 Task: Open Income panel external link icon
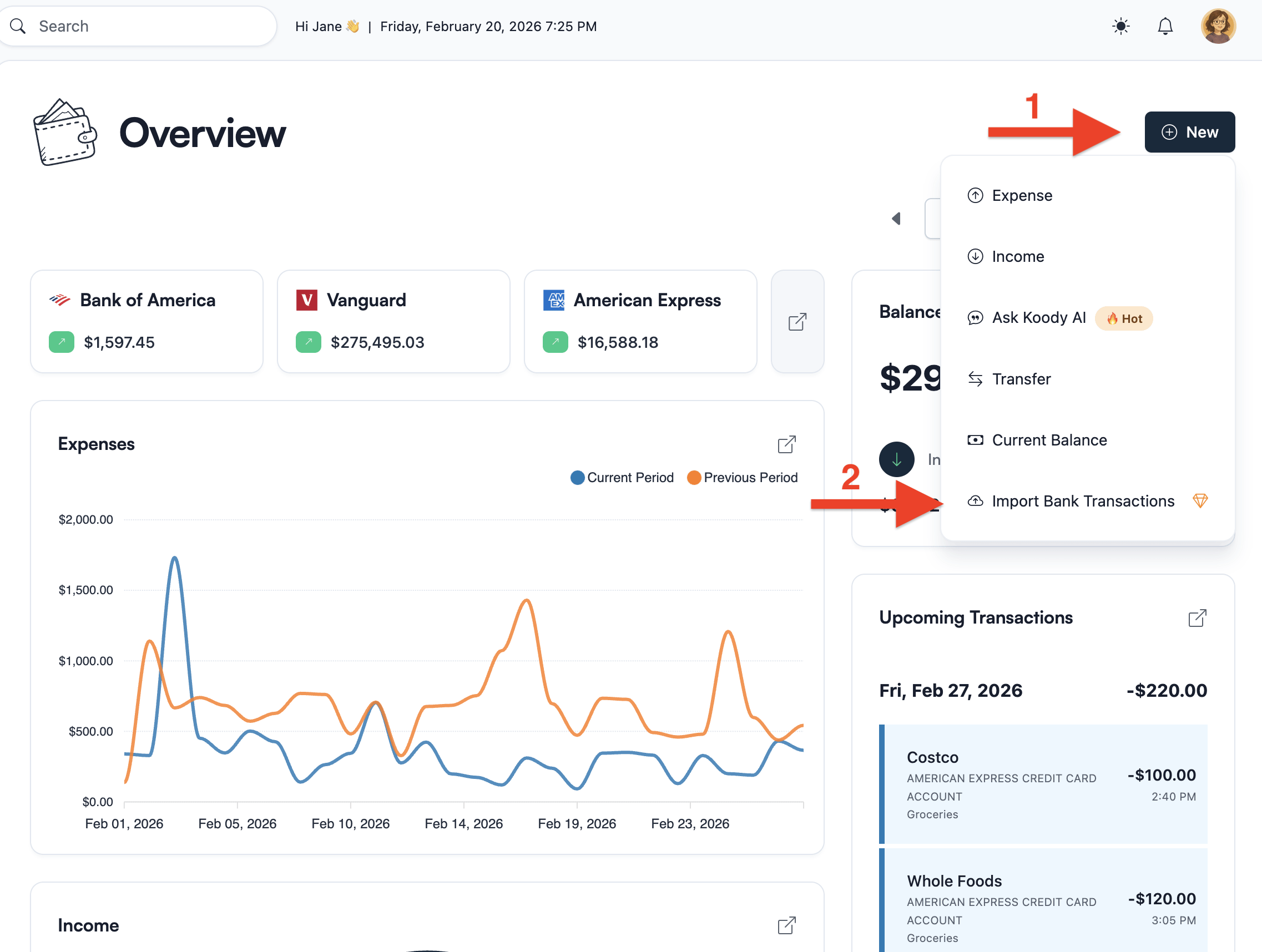[786, 925]
